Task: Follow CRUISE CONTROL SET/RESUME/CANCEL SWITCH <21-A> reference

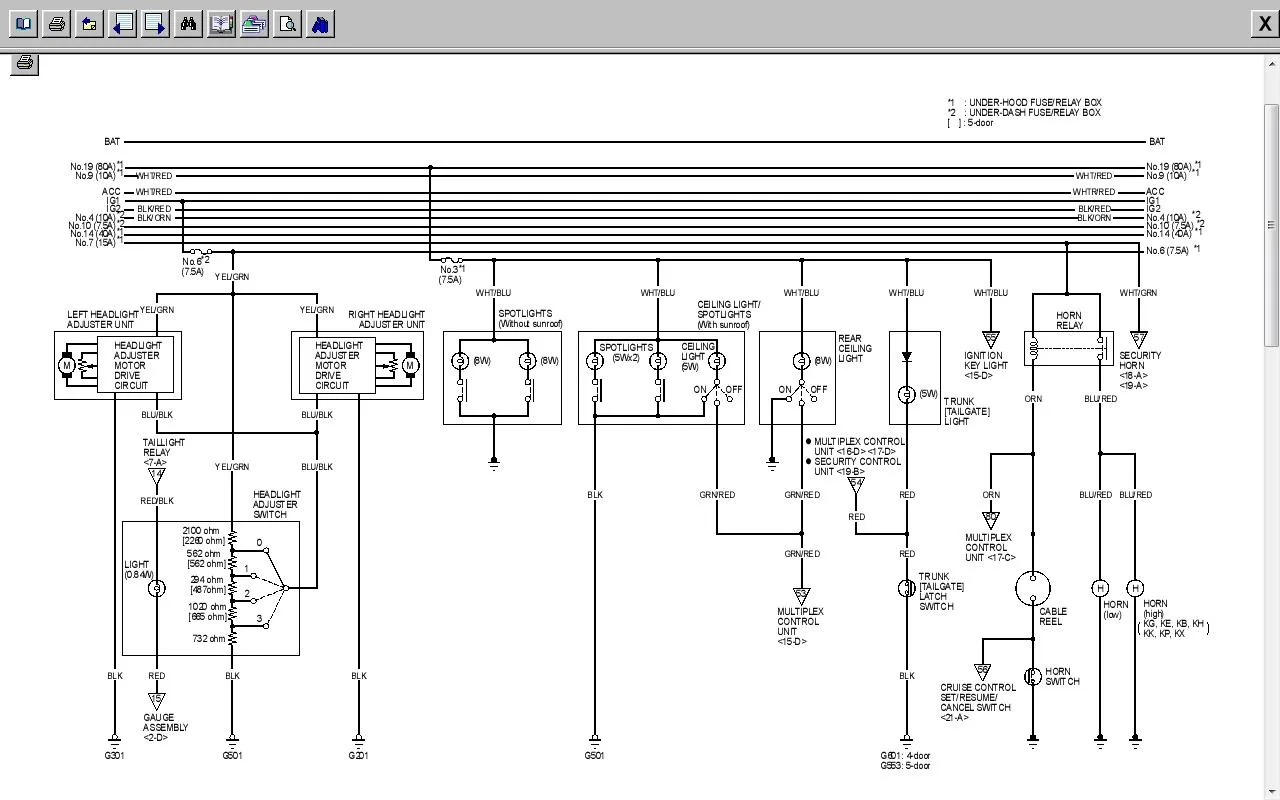Action: pyautogui.click(x=978, y=702)
